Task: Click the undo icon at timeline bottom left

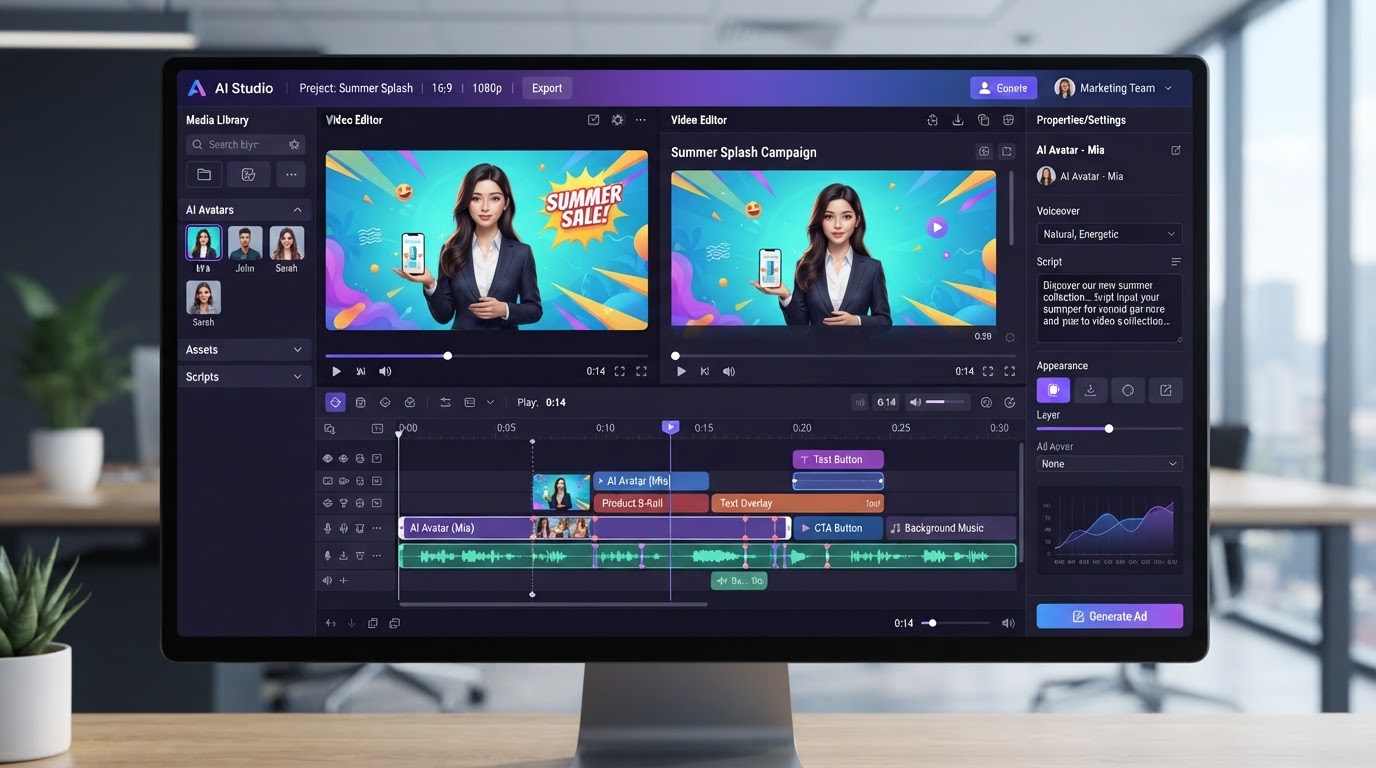Action: (x=331, y=623)
